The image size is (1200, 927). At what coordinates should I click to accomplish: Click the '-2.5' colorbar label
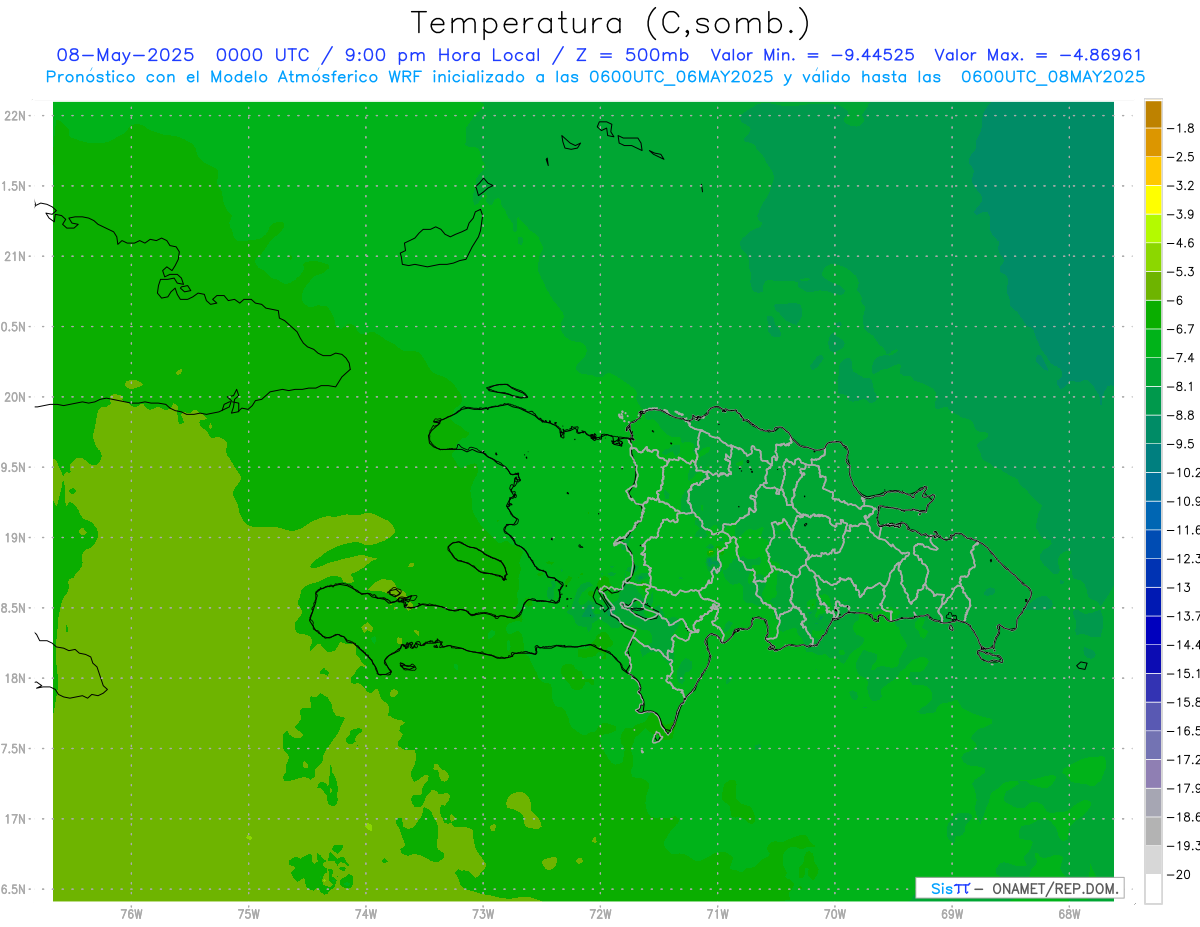tap(1182, 157)
